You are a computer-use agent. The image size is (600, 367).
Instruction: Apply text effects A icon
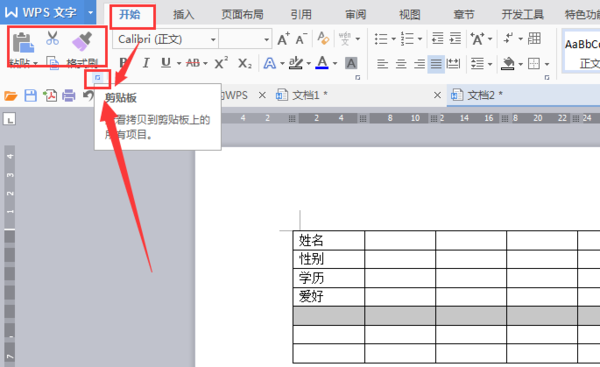click(x=270, y=63)
